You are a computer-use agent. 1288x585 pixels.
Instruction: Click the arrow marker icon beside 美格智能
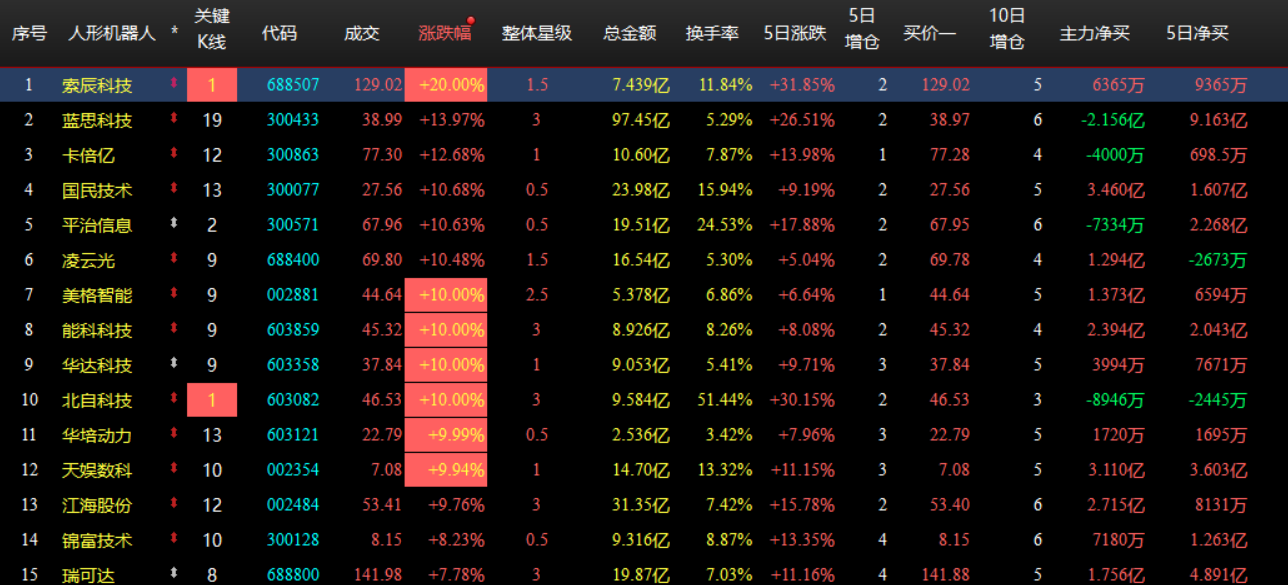[x=175, y=294]
